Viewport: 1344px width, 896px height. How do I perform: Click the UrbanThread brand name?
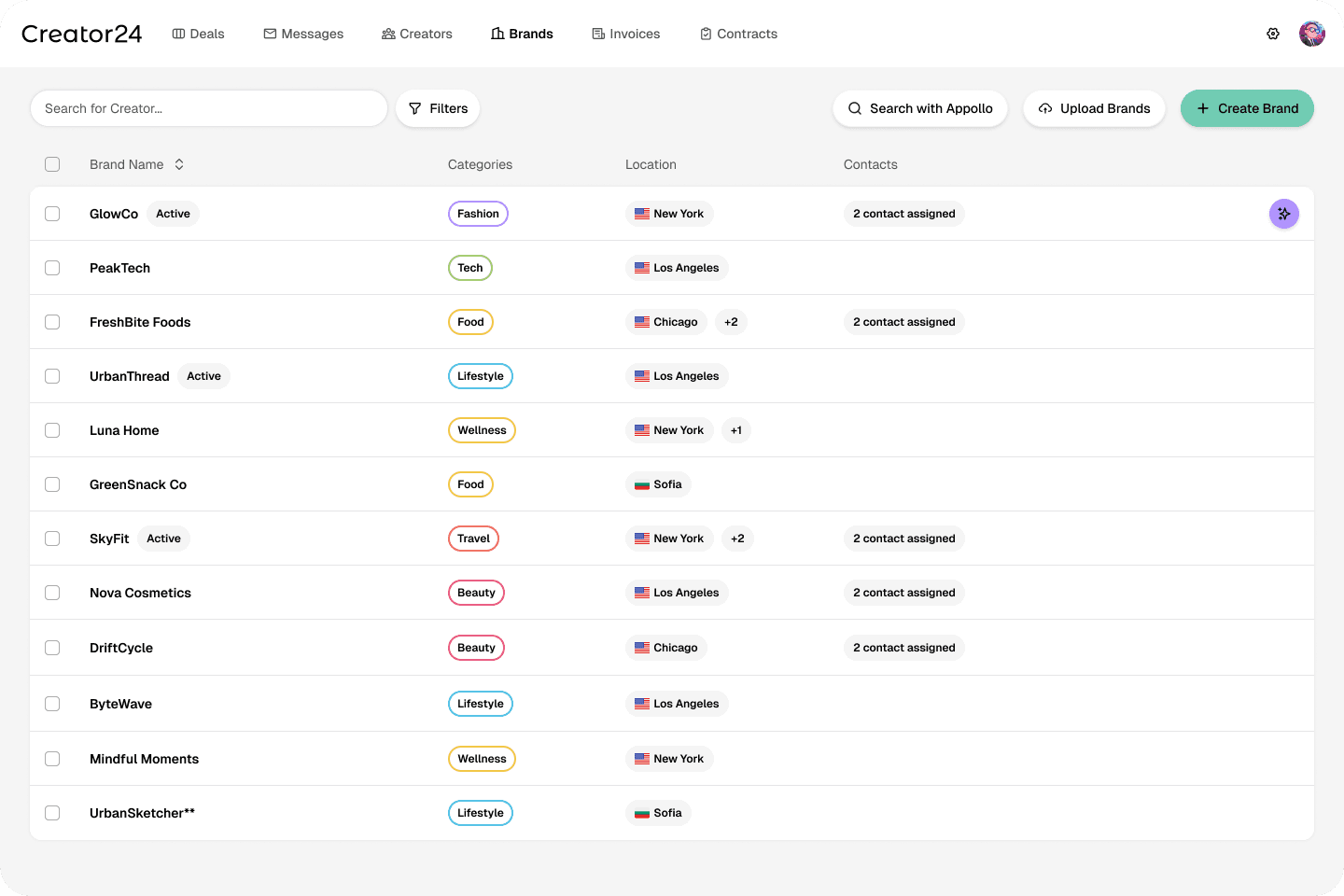click(x=130, y=376)
